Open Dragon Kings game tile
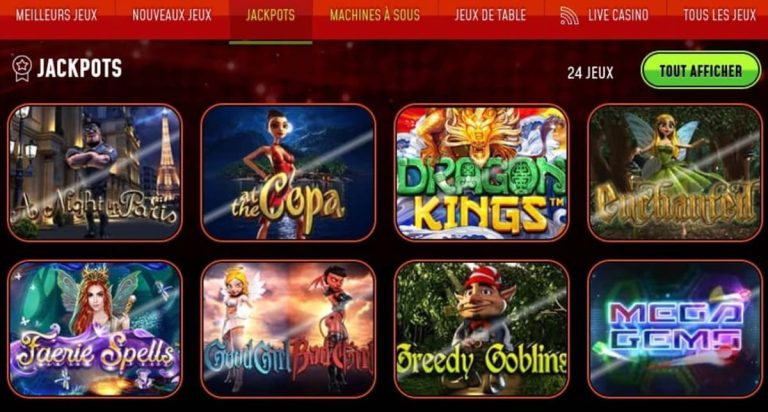768x412 pixels. (x=481, y=172)
